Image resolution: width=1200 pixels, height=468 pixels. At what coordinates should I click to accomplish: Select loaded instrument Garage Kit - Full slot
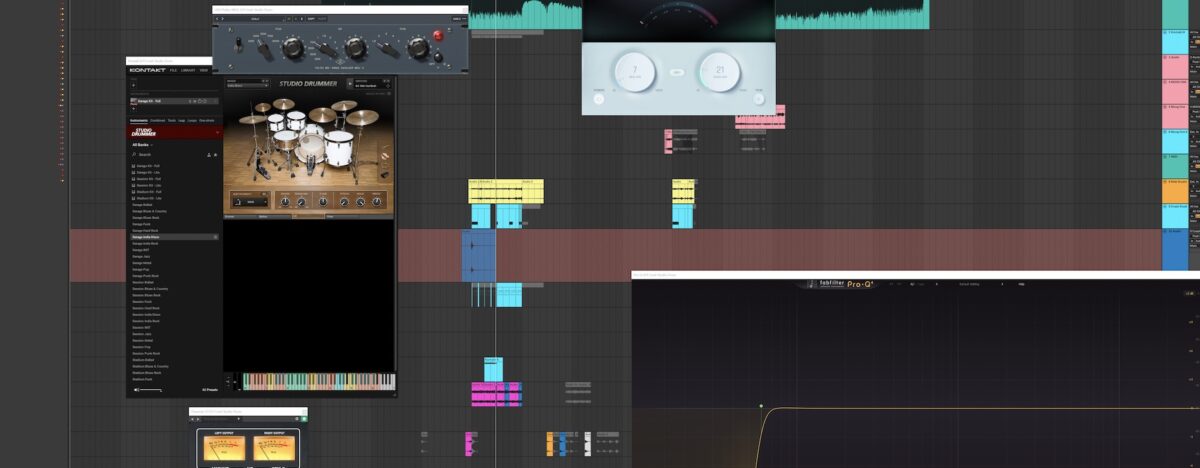pyautogui.click(x=173, y=101)
